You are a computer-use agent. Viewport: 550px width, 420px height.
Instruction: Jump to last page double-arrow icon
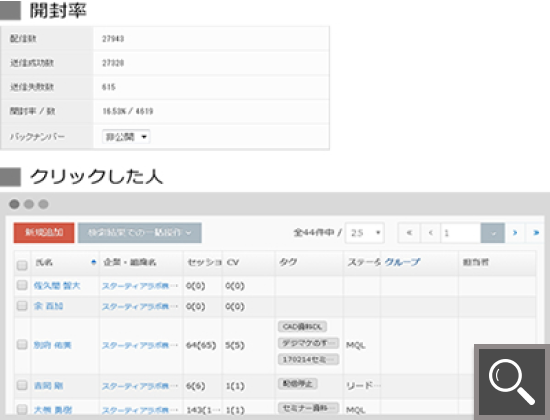[536, 233]
